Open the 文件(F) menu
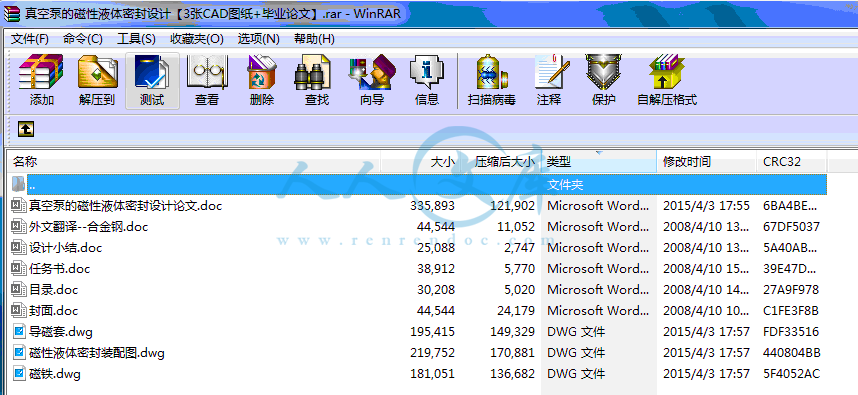858x395 pixels. point(30,39)
